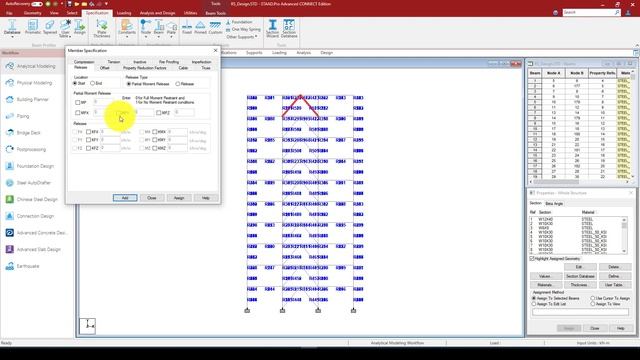Switch to the Truss tab
This screenshot has width=640, height=360.
pos(206,68)
